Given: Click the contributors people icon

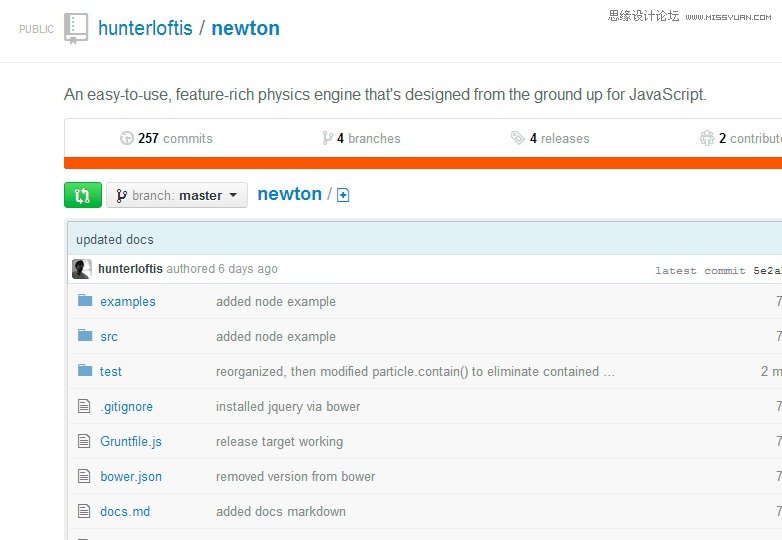Looking at the screenshot, I should pyautogui.click(x=707, y=138).
